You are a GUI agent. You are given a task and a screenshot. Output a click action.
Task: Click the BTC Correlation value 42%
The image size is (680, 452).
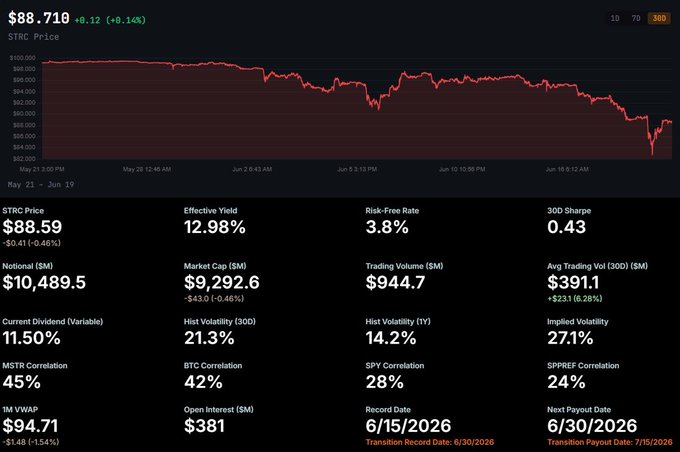tap(203, 382)
